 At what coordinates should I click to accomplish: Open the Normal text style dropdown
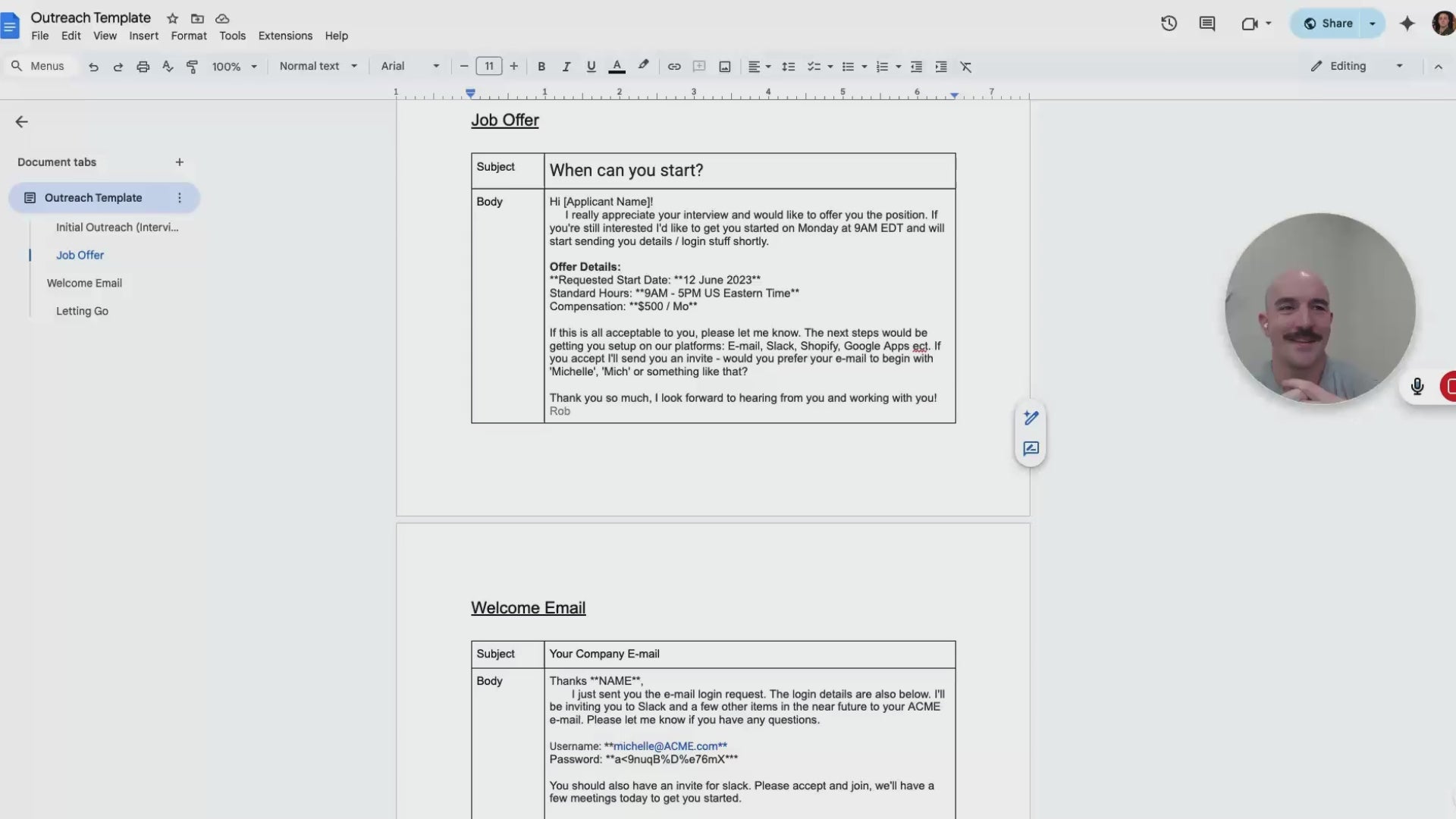(318, 67)
